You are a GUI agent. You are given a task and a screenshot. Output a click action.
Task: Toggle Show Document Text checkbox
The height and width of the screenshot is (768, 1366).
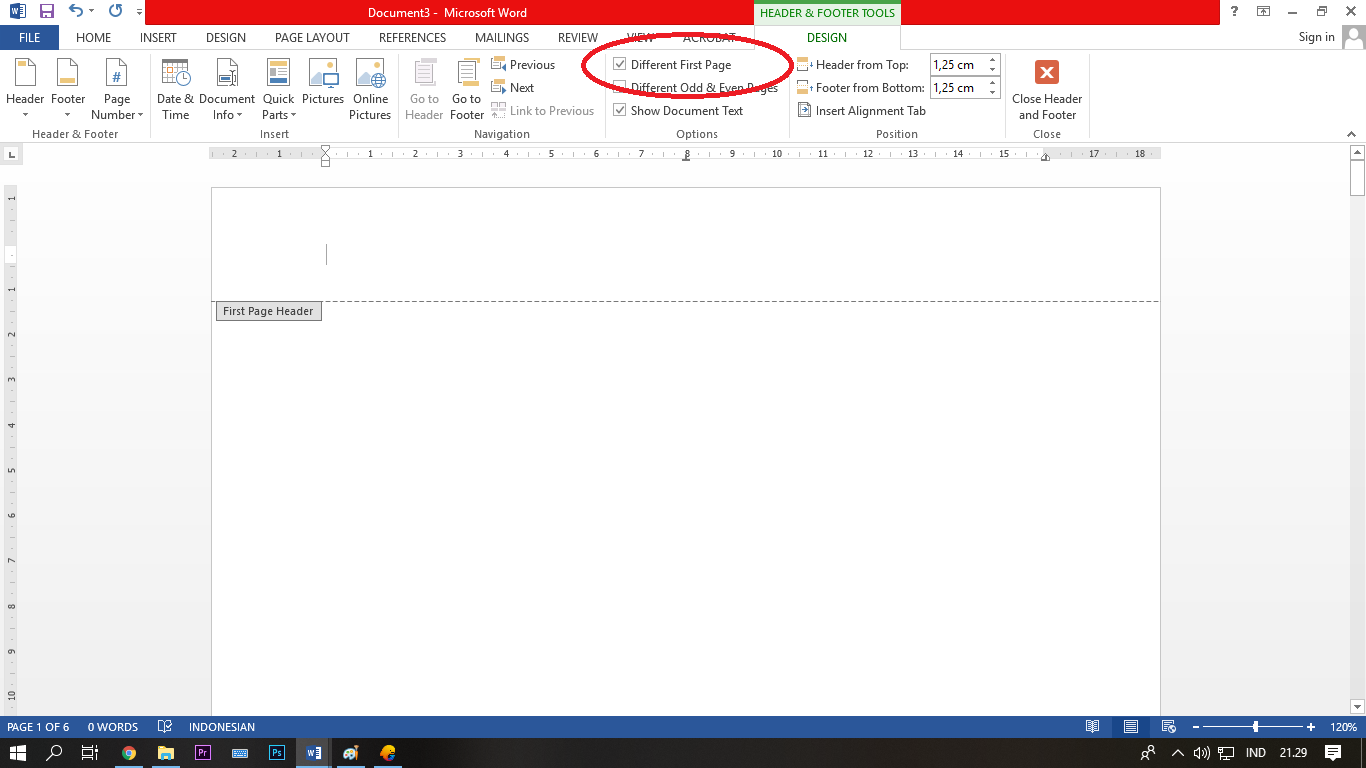click(x=620, y=111)
